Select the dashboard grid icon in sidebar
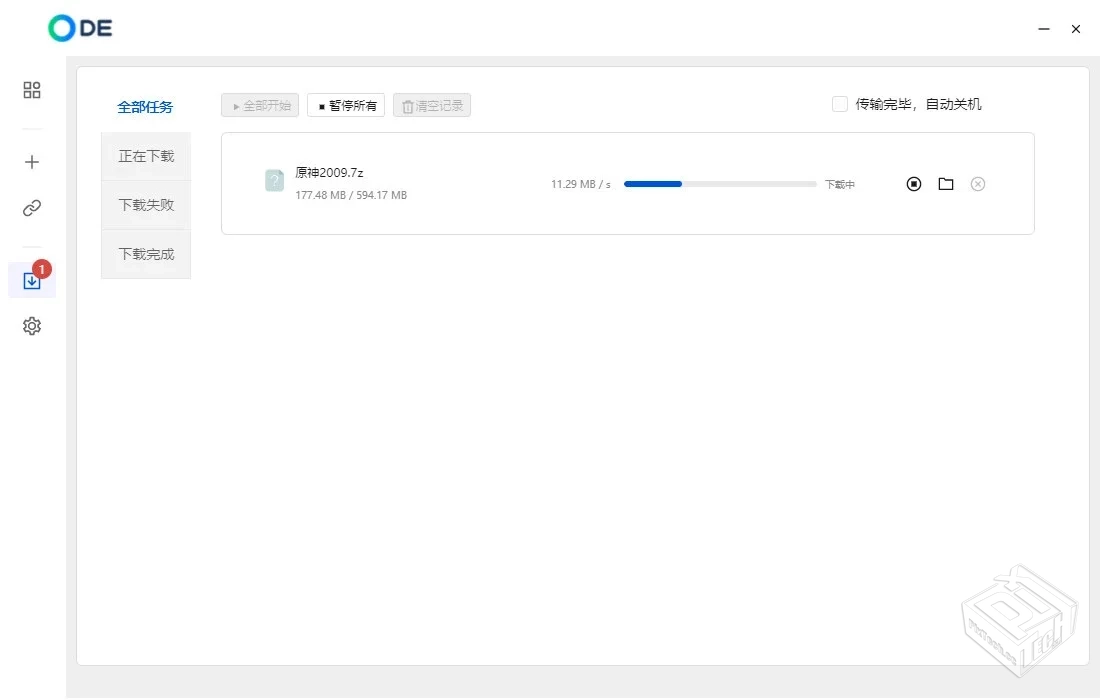 coord(31,89)
